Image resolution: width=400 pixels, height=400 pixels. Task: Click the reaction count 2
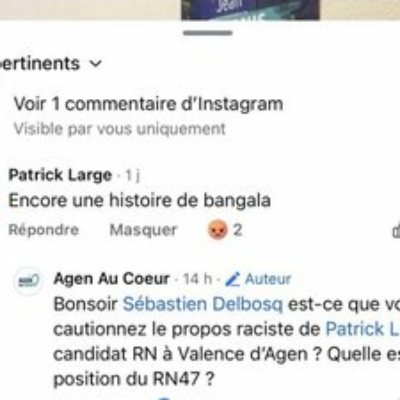click(x=237, y=230)
